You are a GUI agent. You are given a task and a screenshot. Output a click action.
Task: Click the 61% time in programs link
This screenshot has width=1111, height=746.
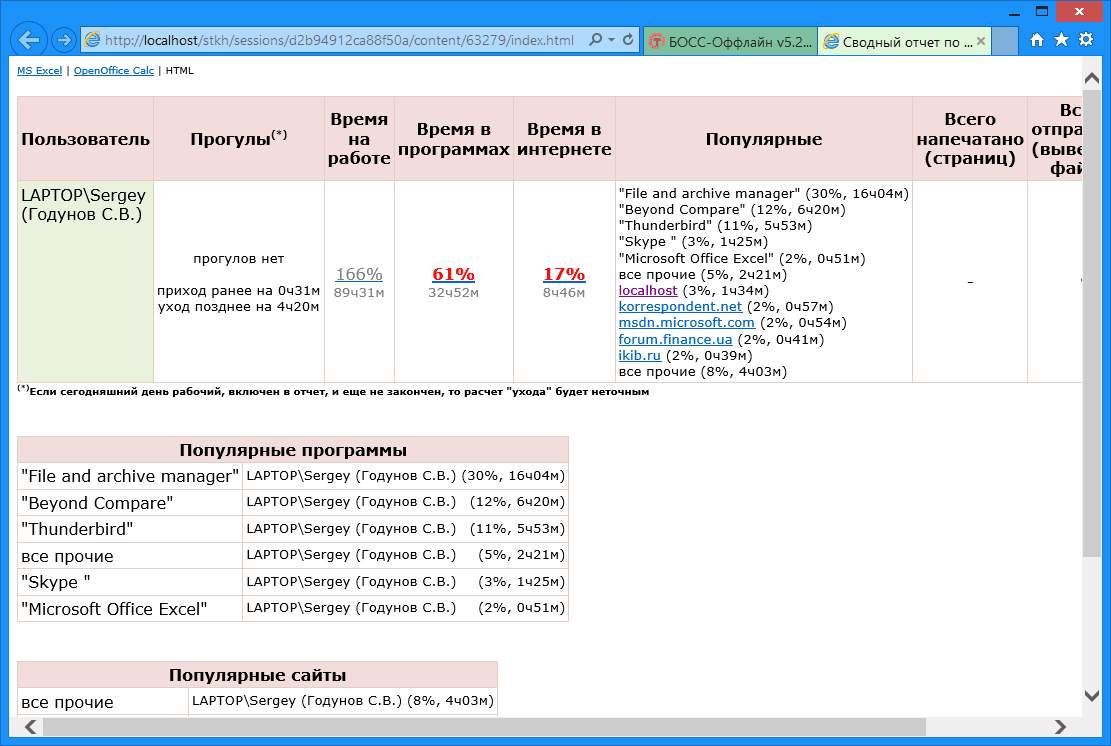pyautogui.click(x=453, y=273)
